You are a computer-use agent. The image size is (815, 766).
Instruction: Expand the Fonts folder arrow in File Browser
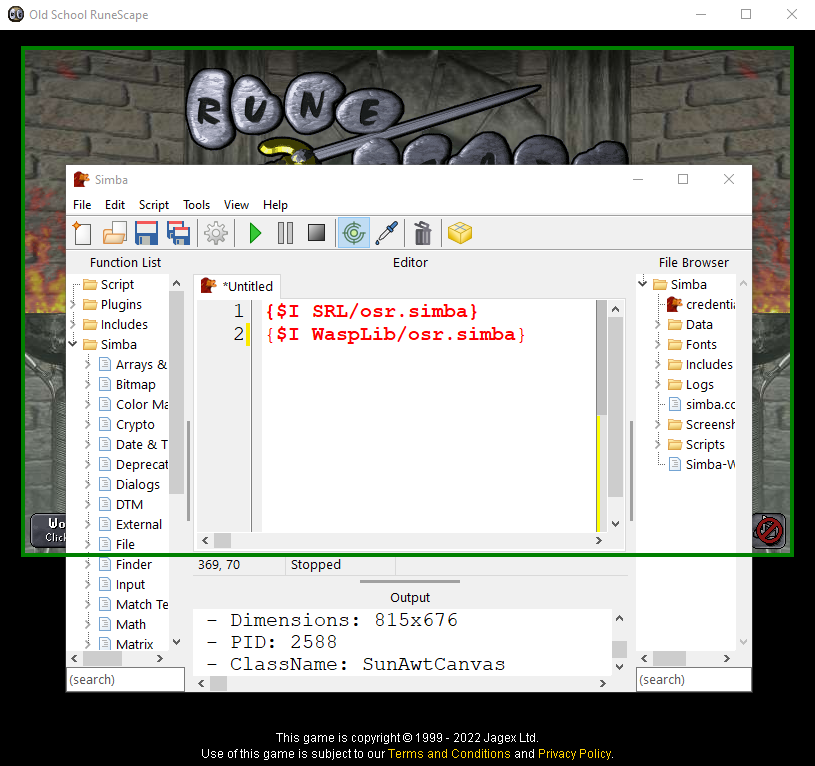658,344
